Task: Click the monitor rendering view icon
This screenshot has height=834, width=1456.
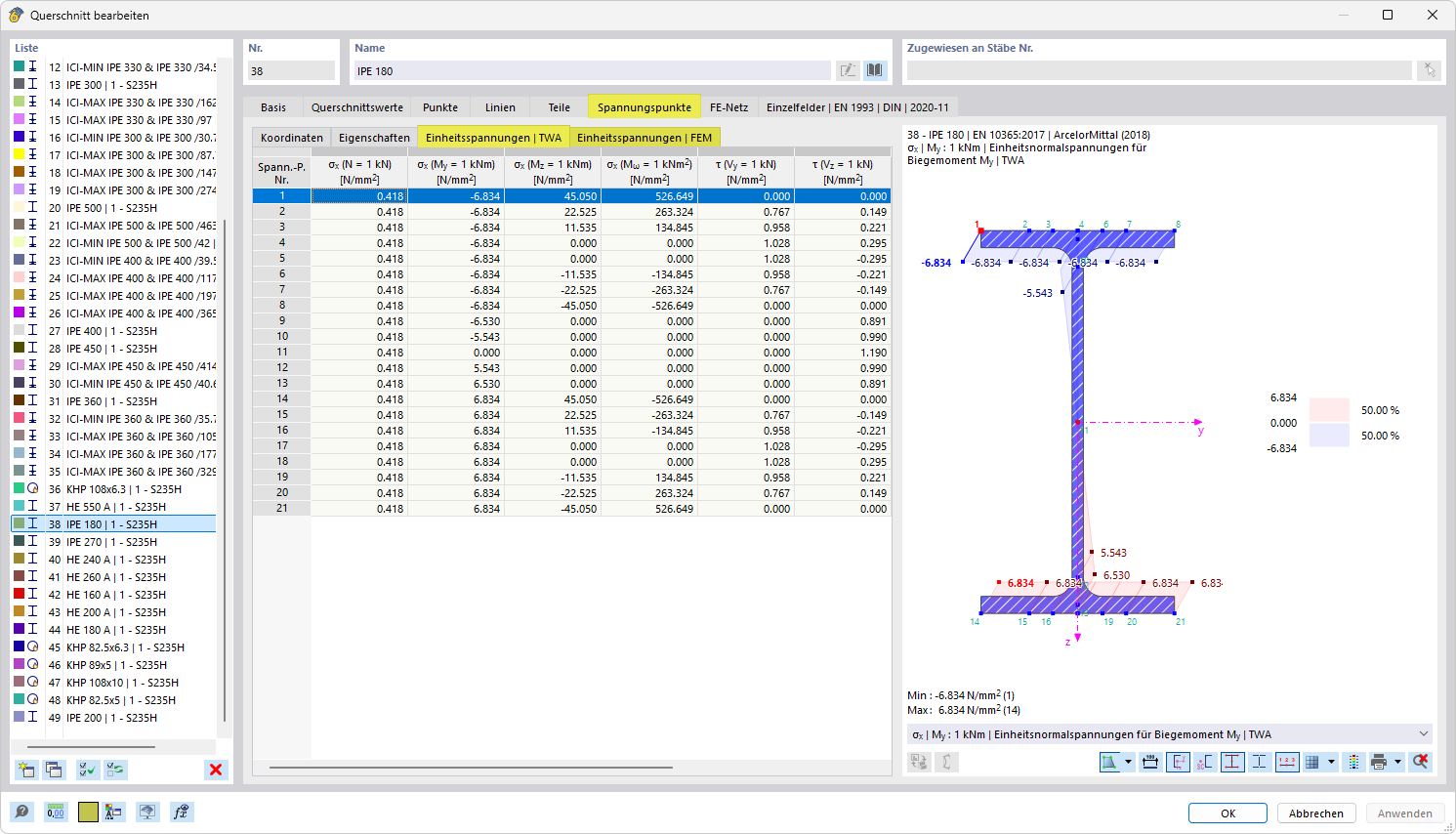Action: pos(147,812)
